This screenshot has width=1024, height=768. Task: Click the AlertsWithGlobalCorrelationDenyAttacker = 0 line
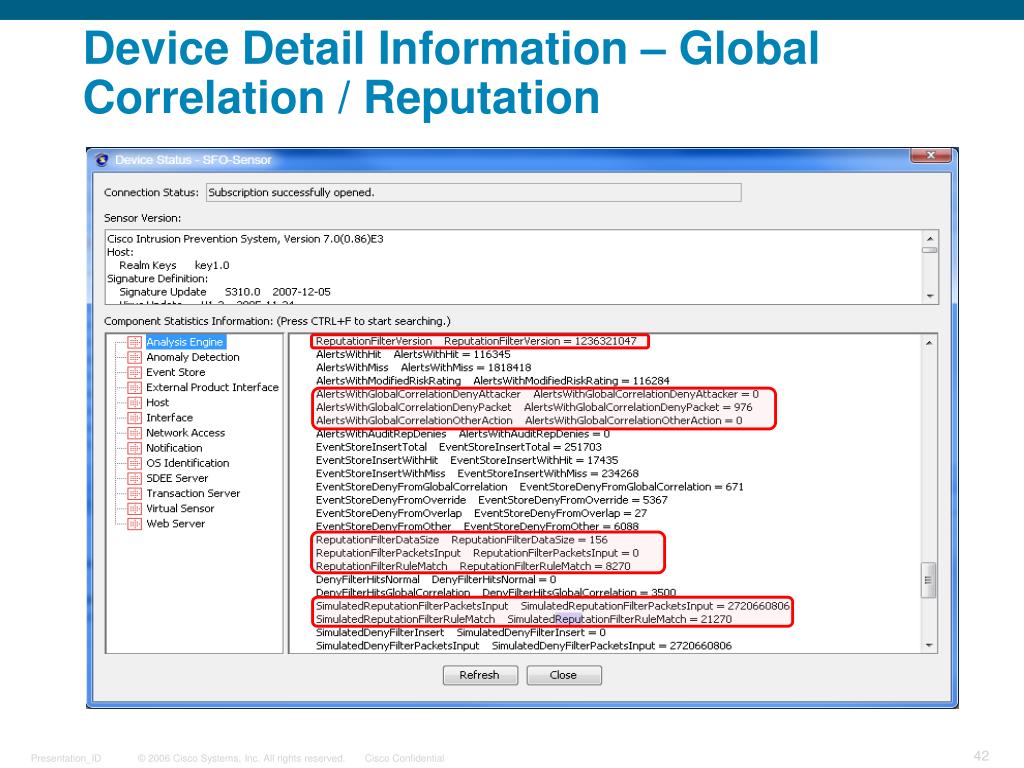pyautogui.click(x=537, y=394)
